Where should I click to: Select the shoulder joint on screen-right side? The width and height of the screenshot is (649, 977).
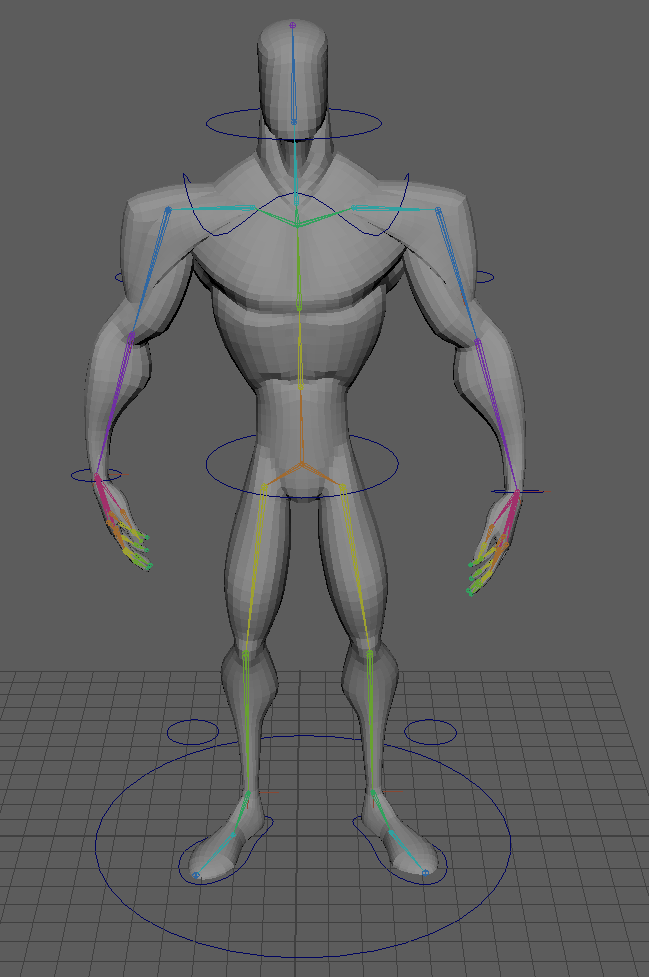[x=438, y=210]
